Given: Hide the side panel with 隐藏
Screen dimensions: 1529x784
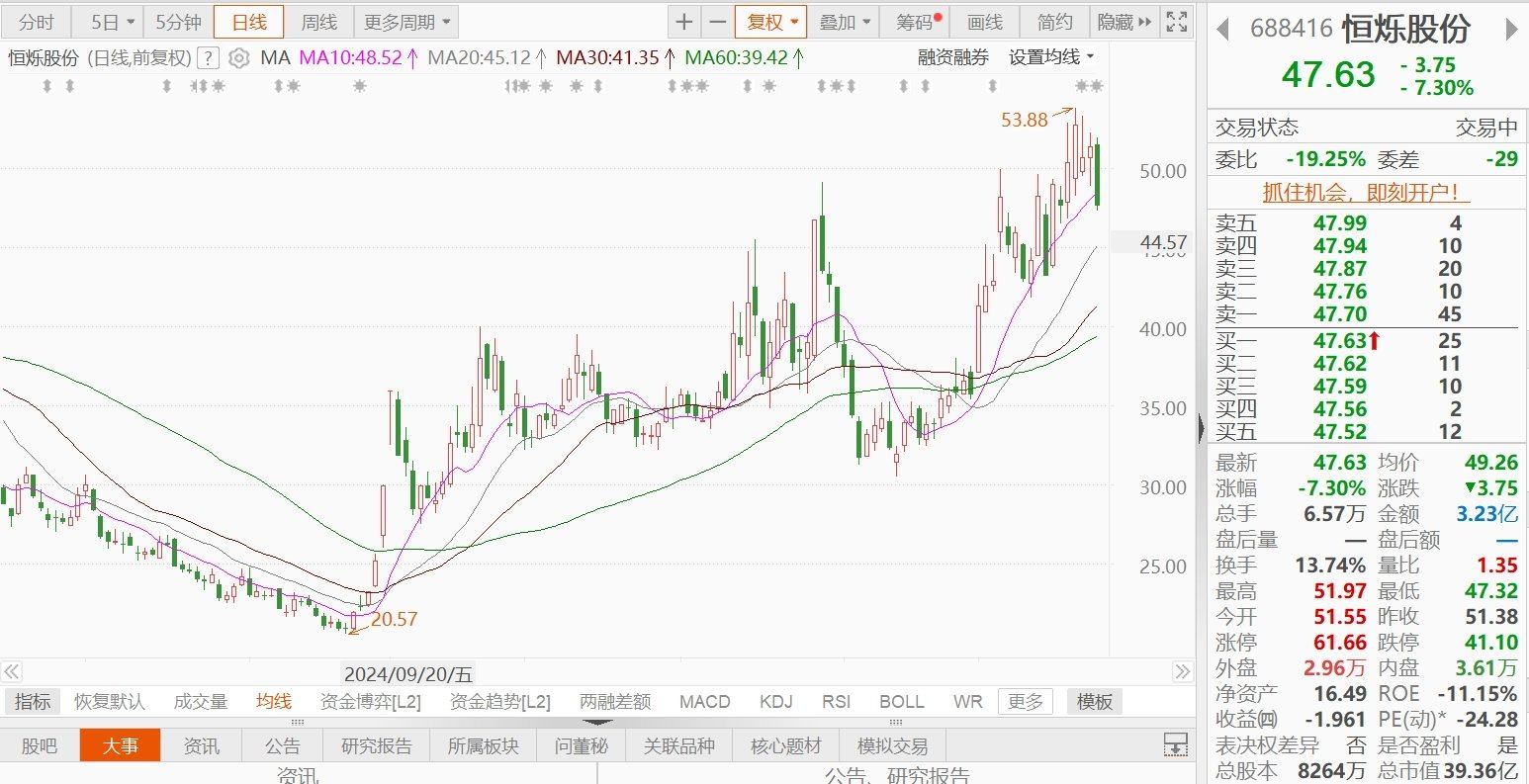Looking at the screenshot, I should tap(1124, 22).
